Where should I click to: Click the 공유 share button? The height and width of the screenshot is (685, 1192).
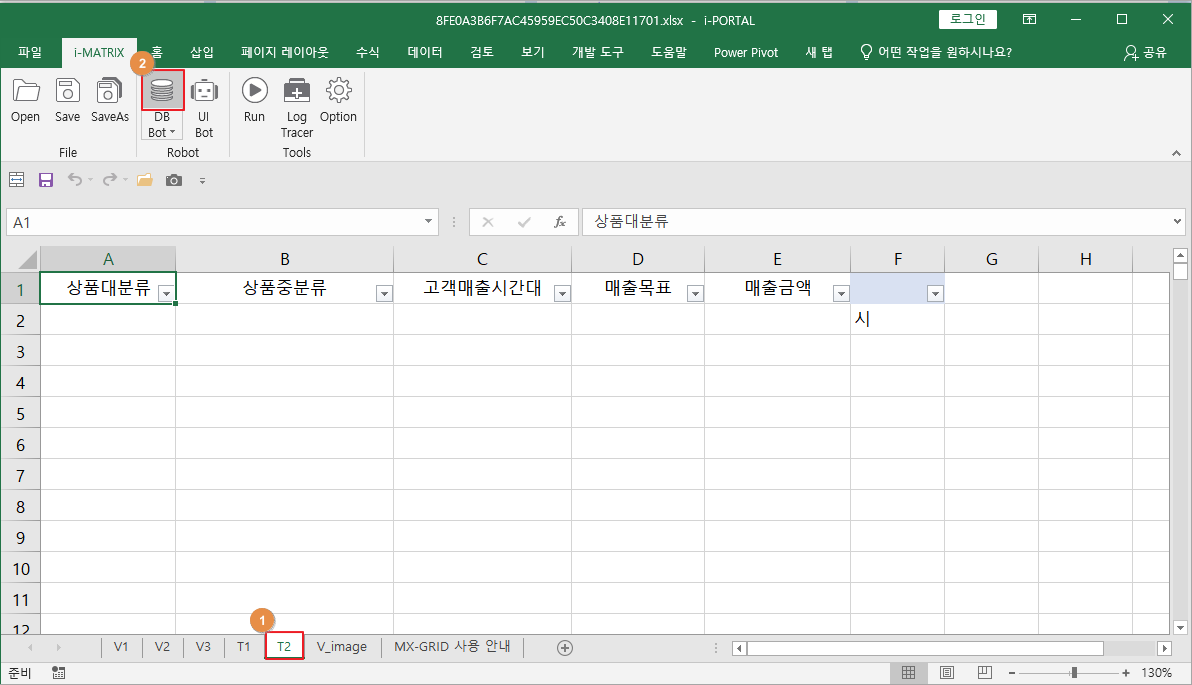pyautogui.click(x=1146, y=52)
